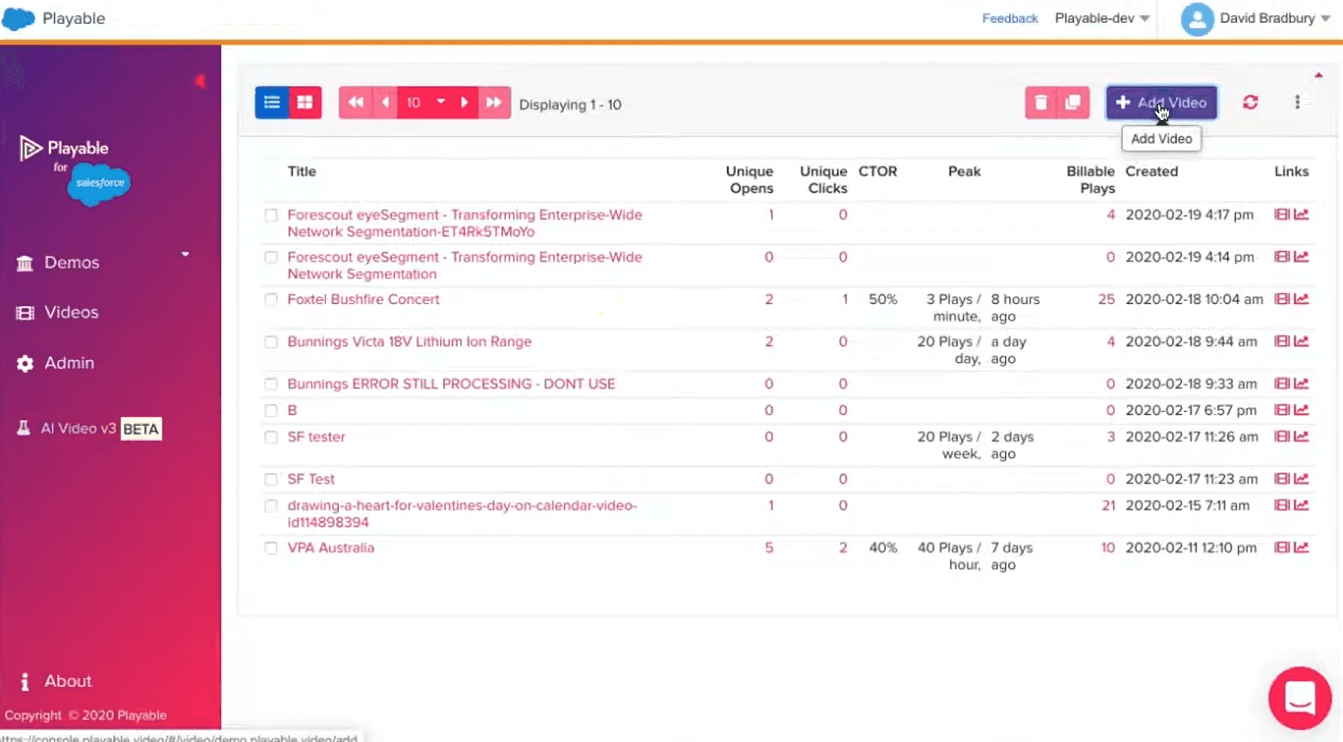The width and height of the screenshot is (1343, 742).
Task: Open the Foxtel Bushfire Concert video link
Action: (x=363, y=299)
